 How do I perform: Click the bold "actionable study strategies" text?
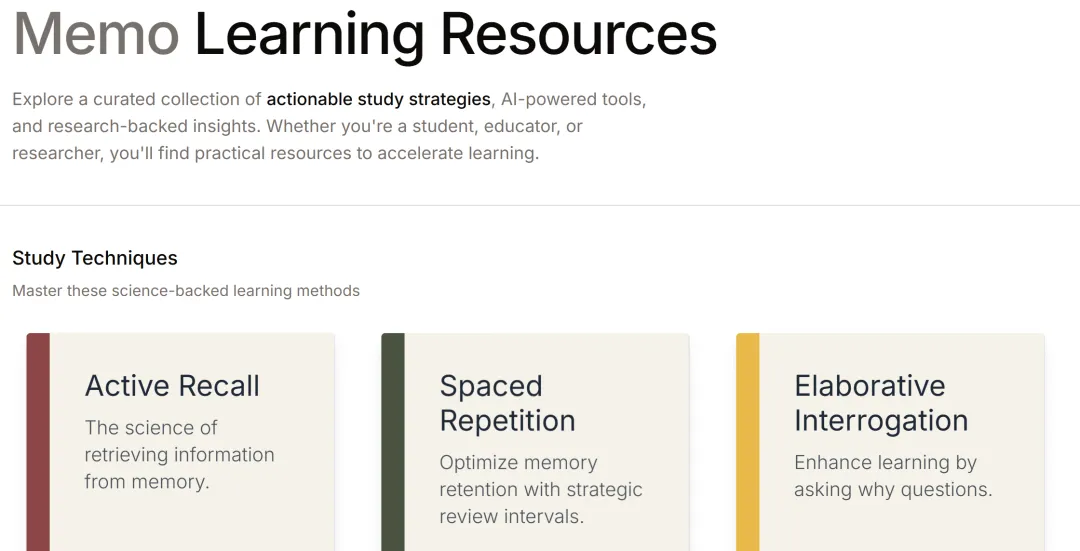coord(378,99)
